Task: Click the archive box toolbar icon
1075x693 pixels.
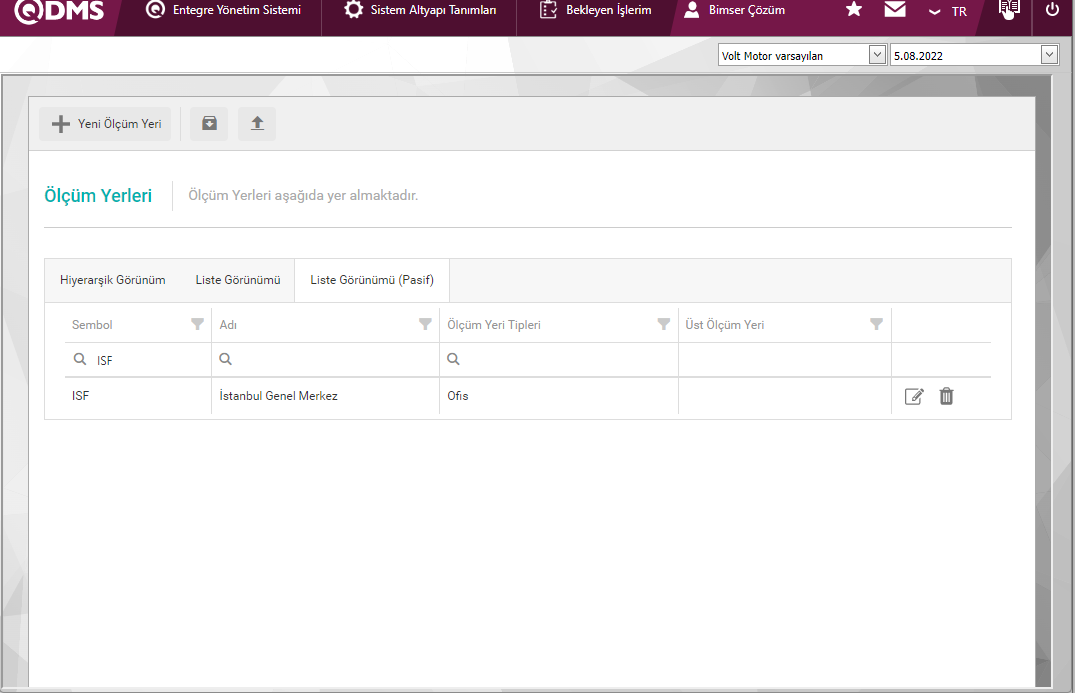Action: click(x=209, y=124)
